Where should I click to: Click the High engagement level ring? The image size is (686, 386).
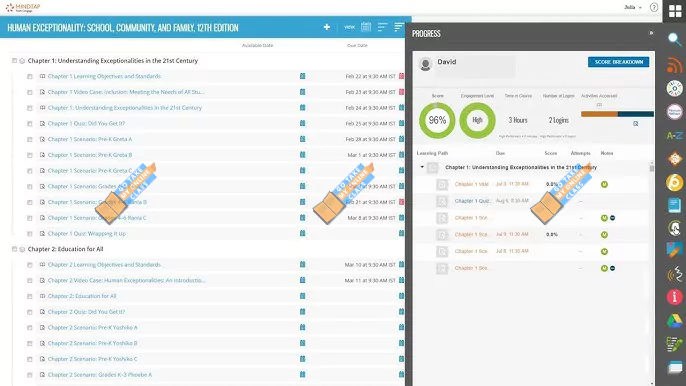point(477,120)
